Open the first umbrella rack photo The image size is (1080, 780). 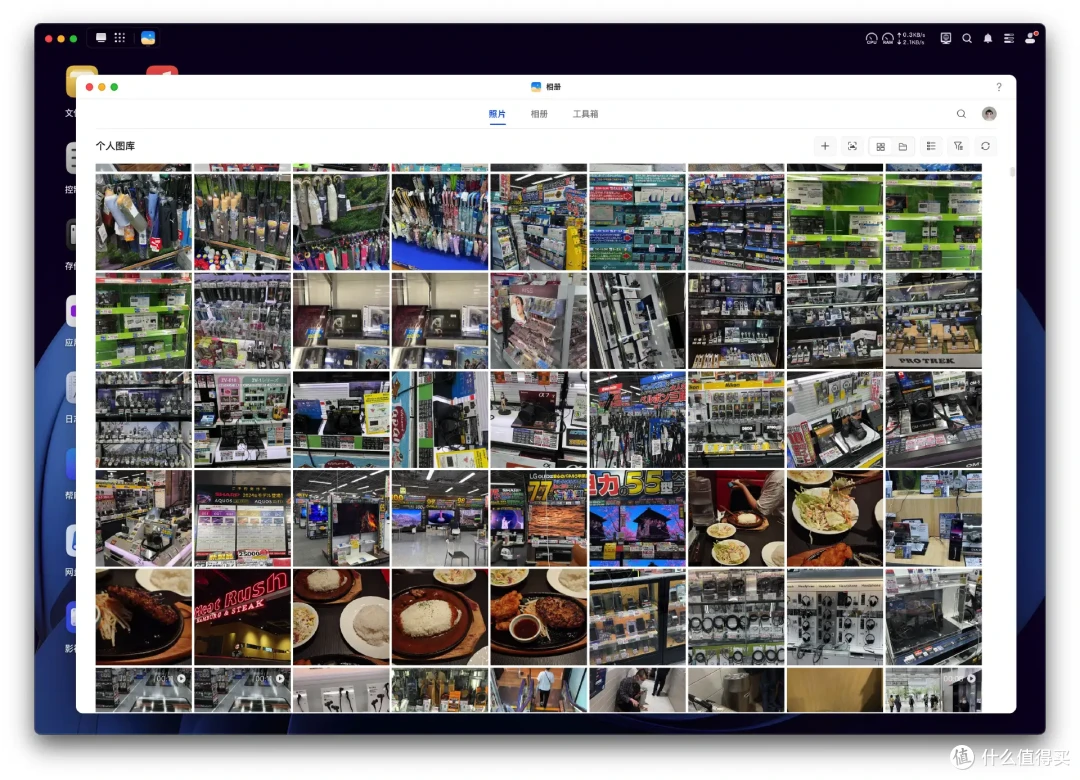[143, 221]
